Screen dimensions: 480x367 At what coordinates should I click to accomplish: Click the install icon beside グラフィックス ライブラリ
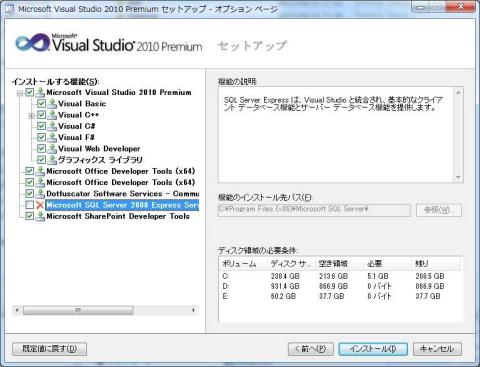click(52, 160)
